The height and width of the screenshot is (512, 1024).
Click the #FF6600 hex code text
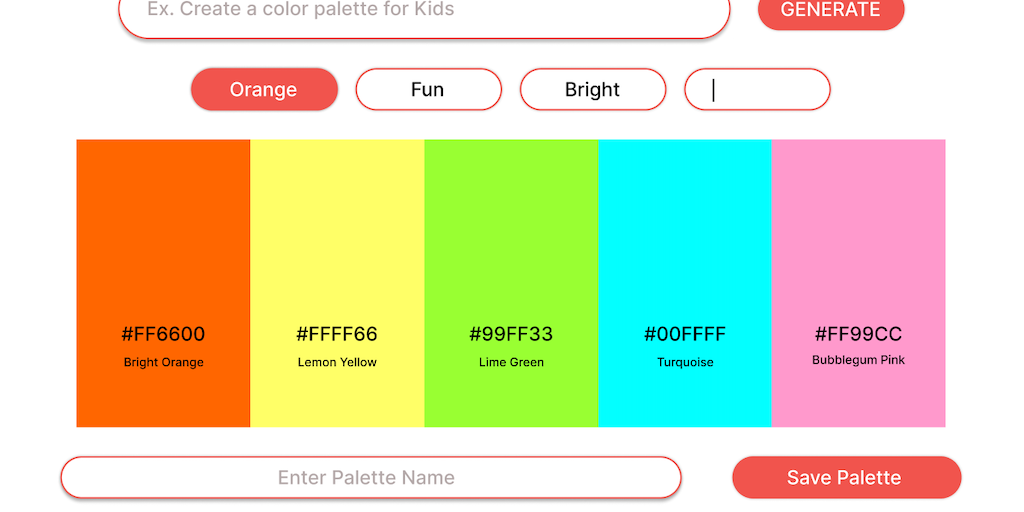click(163, 334)
